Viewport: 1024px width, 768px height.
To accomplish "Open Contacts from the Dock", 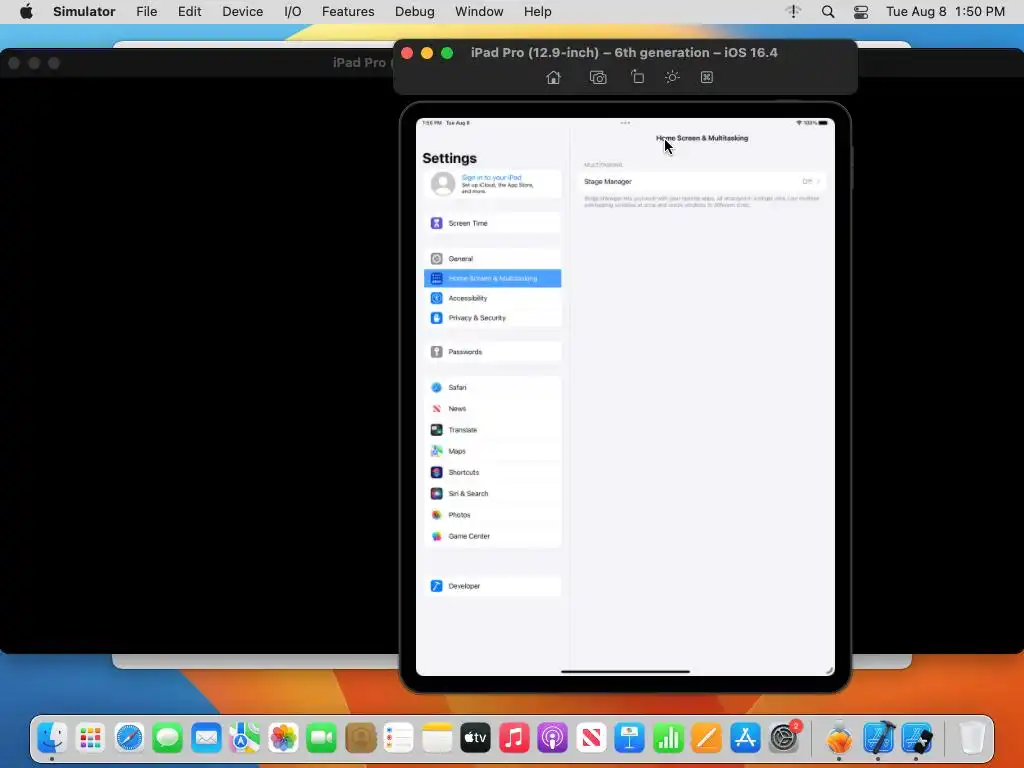I will click(x=360, y=738).
